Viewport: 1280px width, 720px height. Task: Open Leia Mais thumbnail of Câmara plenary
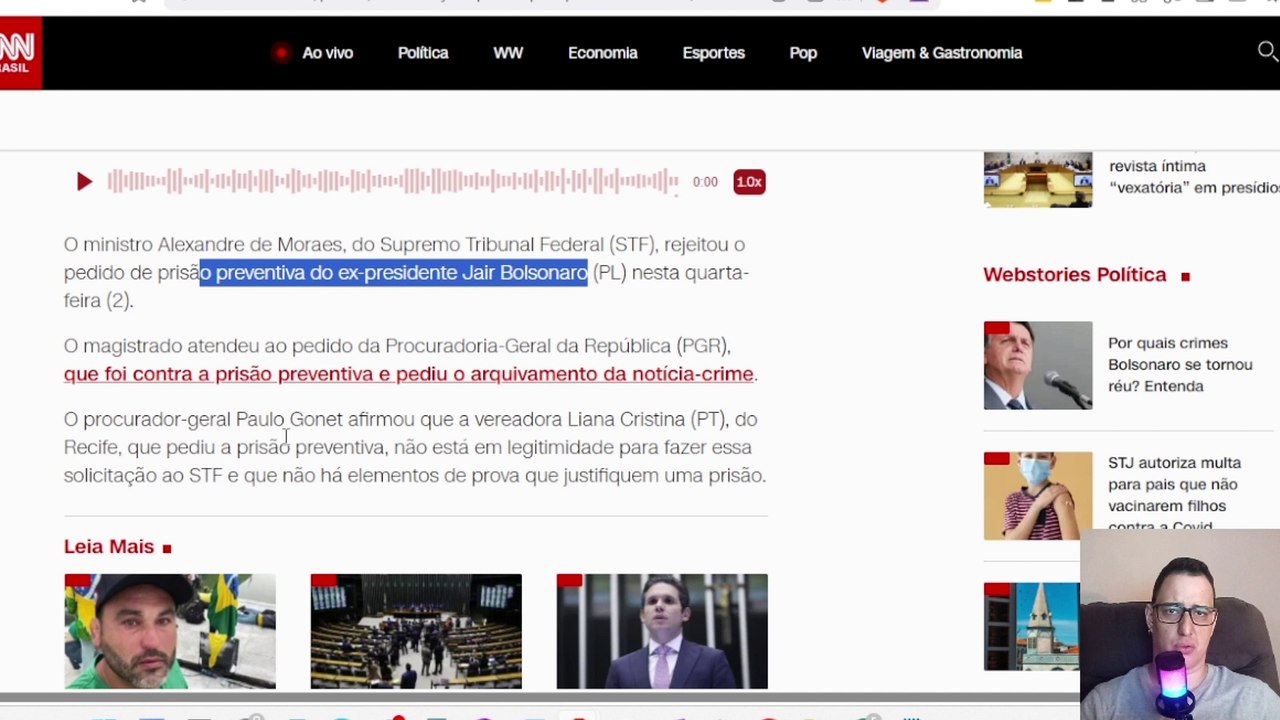[x=416, y=631]
